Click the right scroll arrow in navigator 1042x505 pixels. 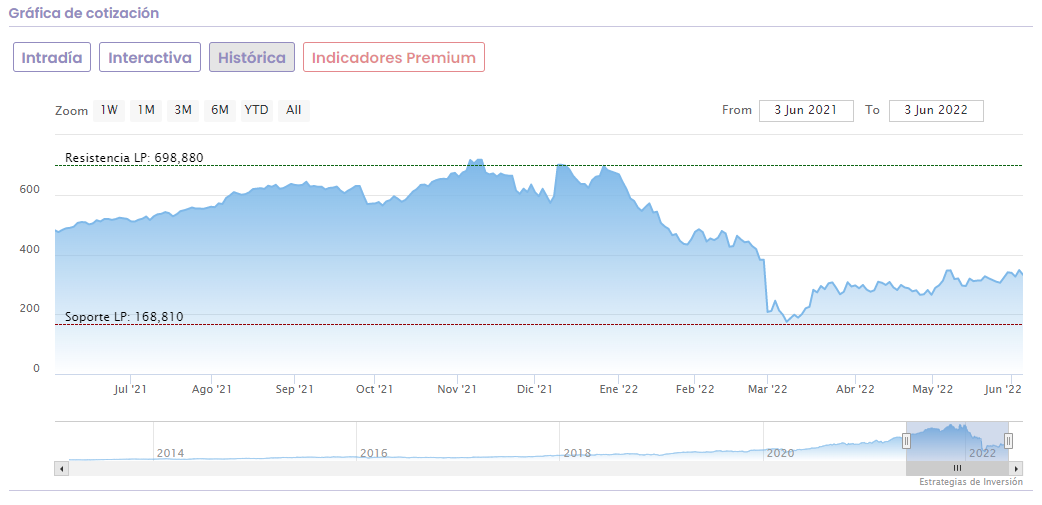(1016, 468)
